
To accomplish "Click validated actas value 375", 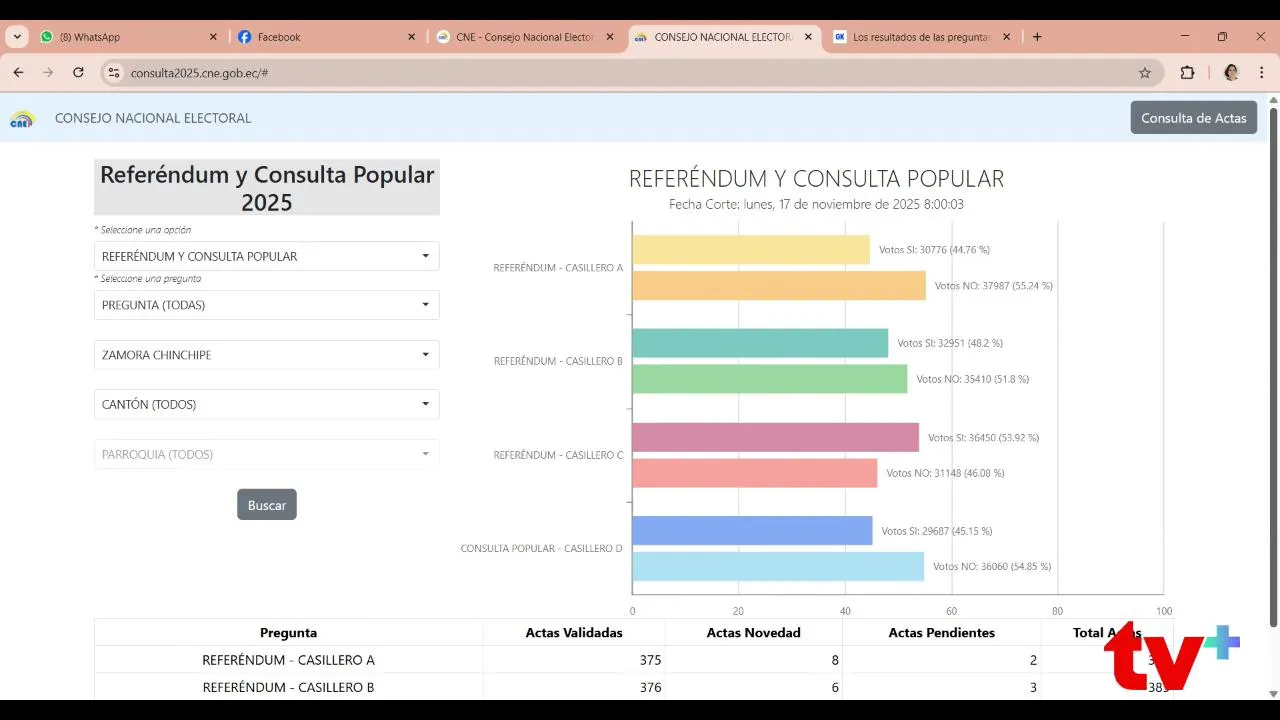I will 650,660.
